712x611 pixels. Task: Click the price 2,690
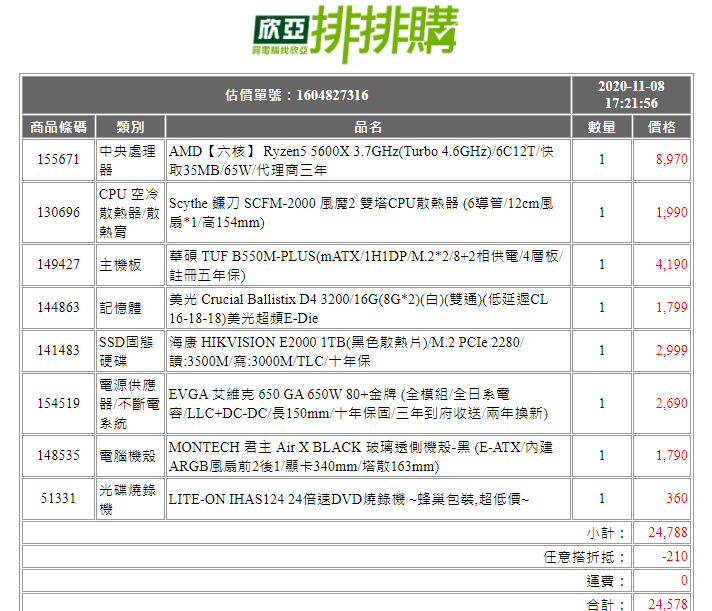pos(672,403)
